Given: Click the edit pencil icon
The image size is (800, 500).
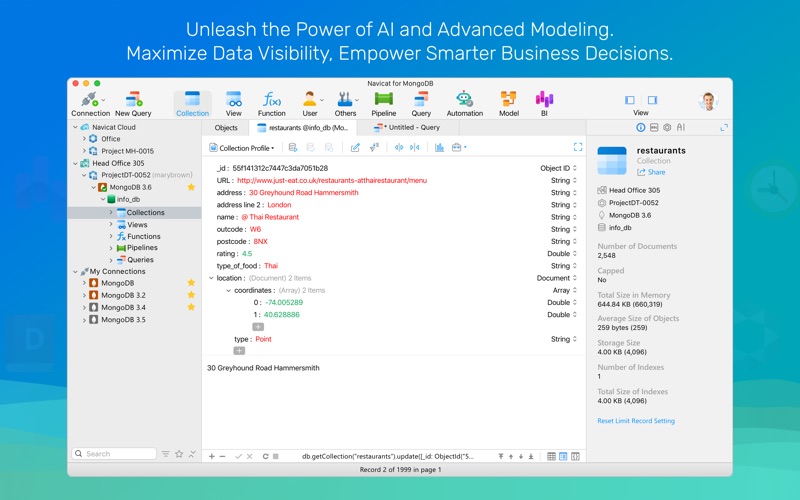Looking at the screenshot, I should (x=355, y=147).
